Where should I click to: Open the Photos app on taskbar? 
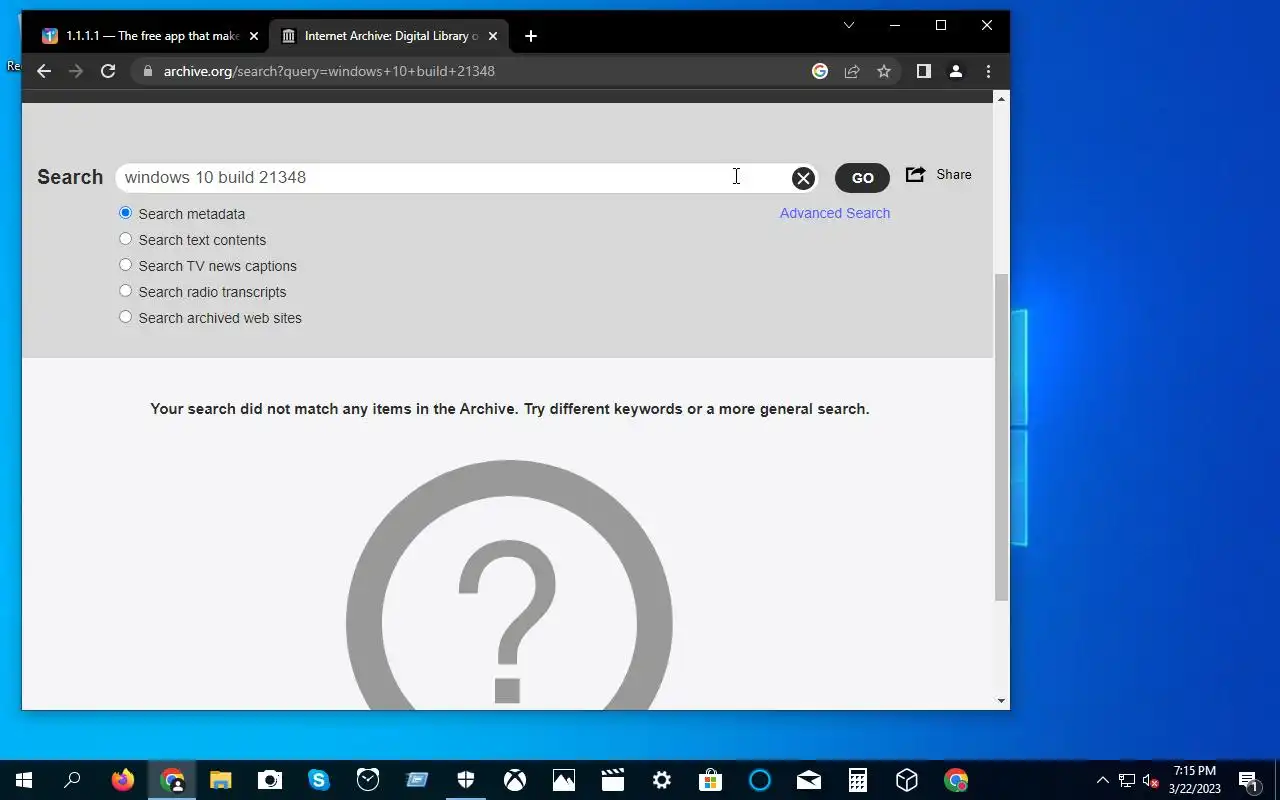(564, 780)
